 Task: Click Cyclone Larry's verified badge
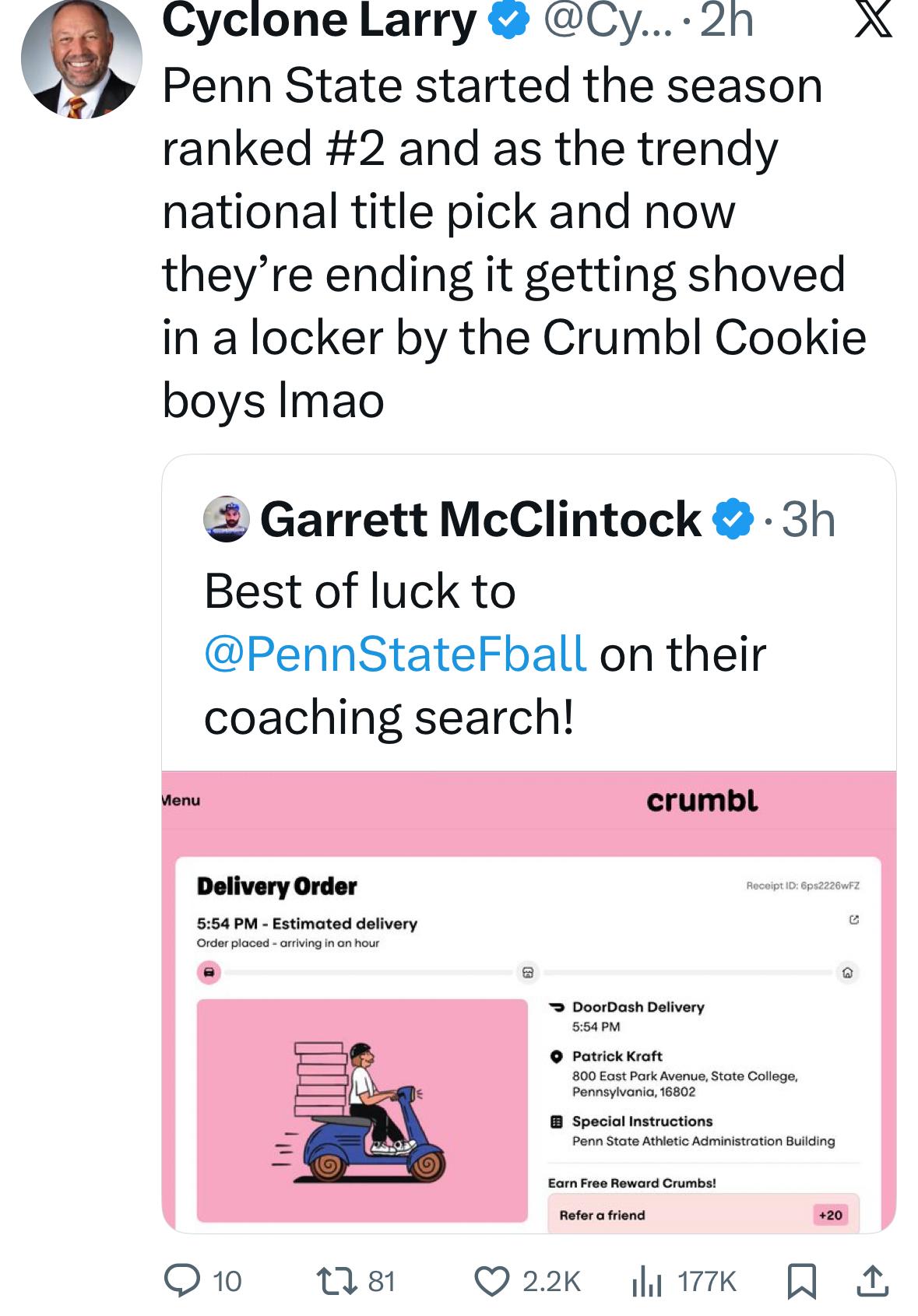[x=509, y=21]
